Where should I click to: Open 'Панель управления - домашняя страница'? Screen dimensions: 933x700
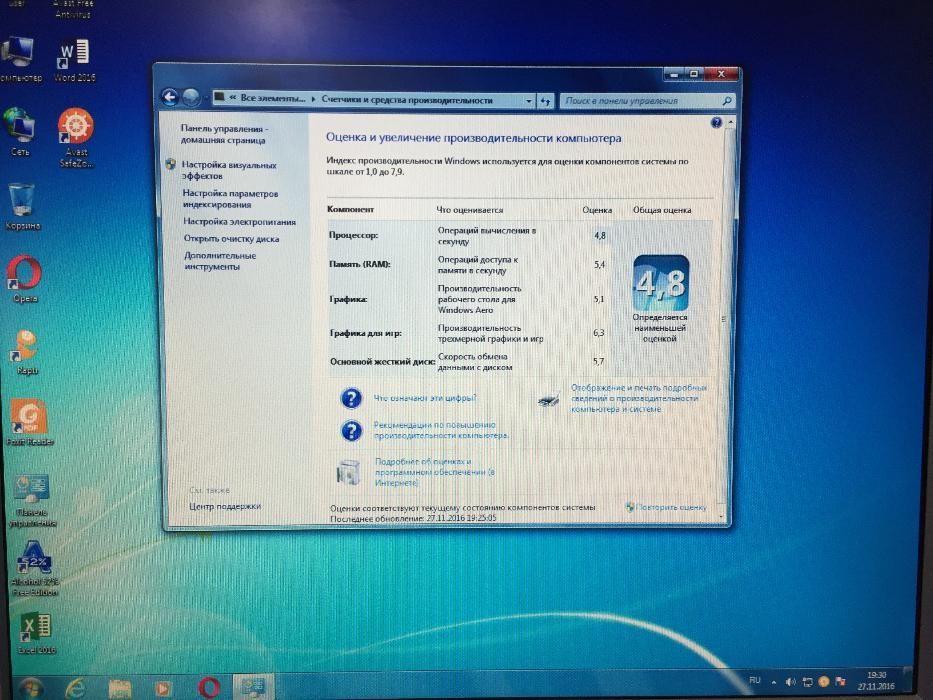pos(224,135)
